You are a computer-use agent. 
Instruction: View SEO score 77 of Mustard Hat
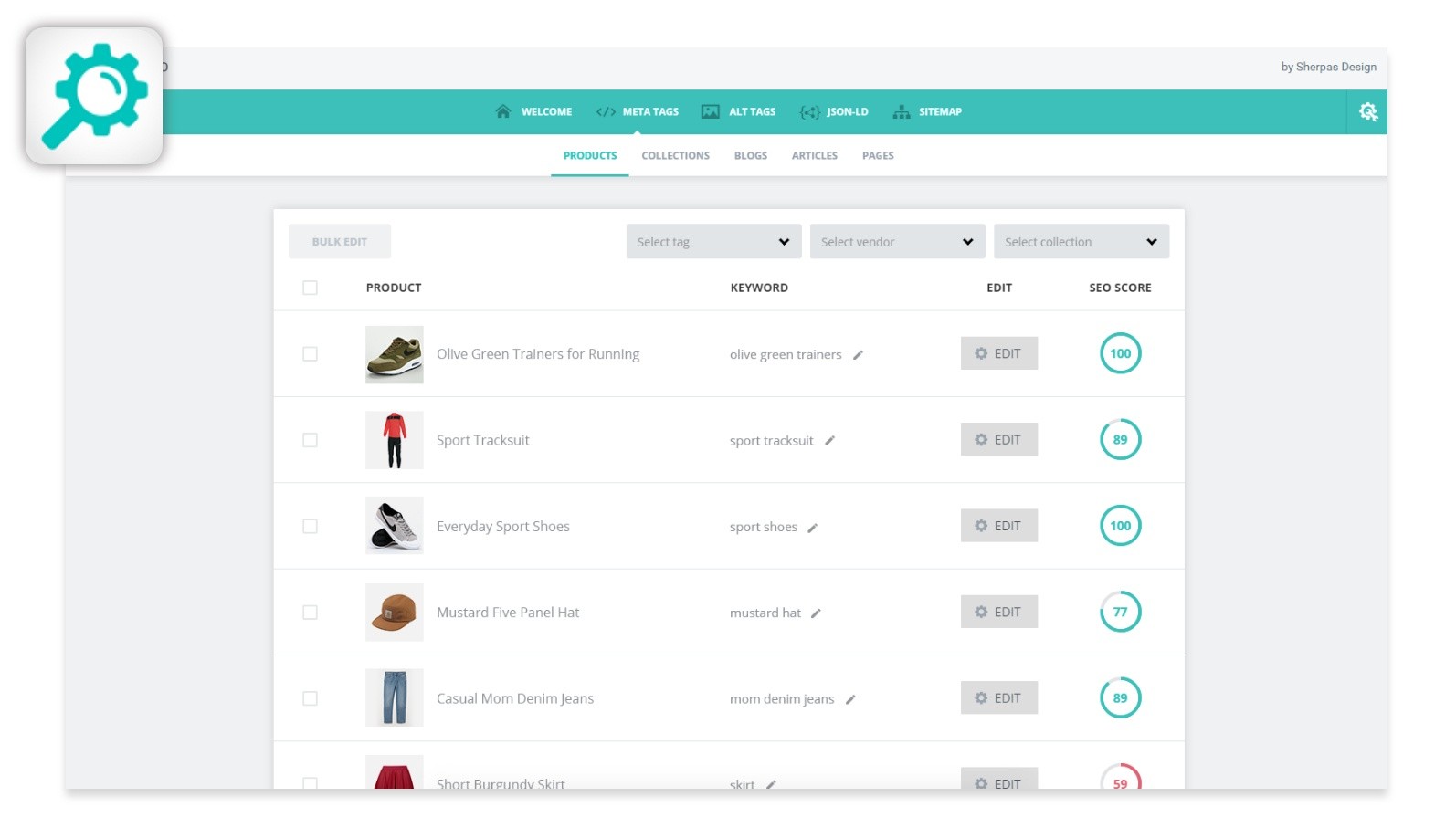coord(1120,612)
